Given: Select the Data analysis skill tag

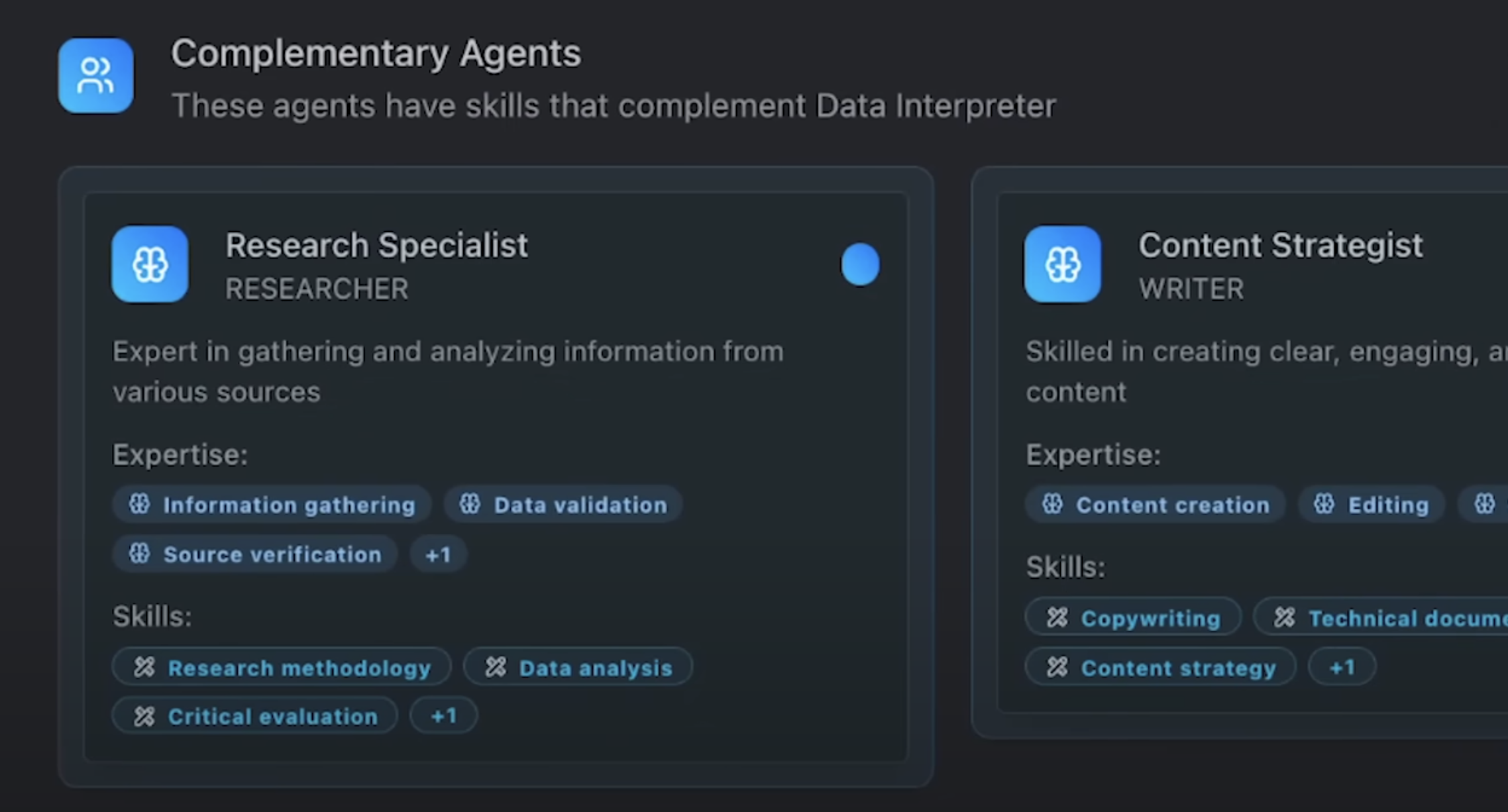Looking at the screenshot, I should [578, 668].
